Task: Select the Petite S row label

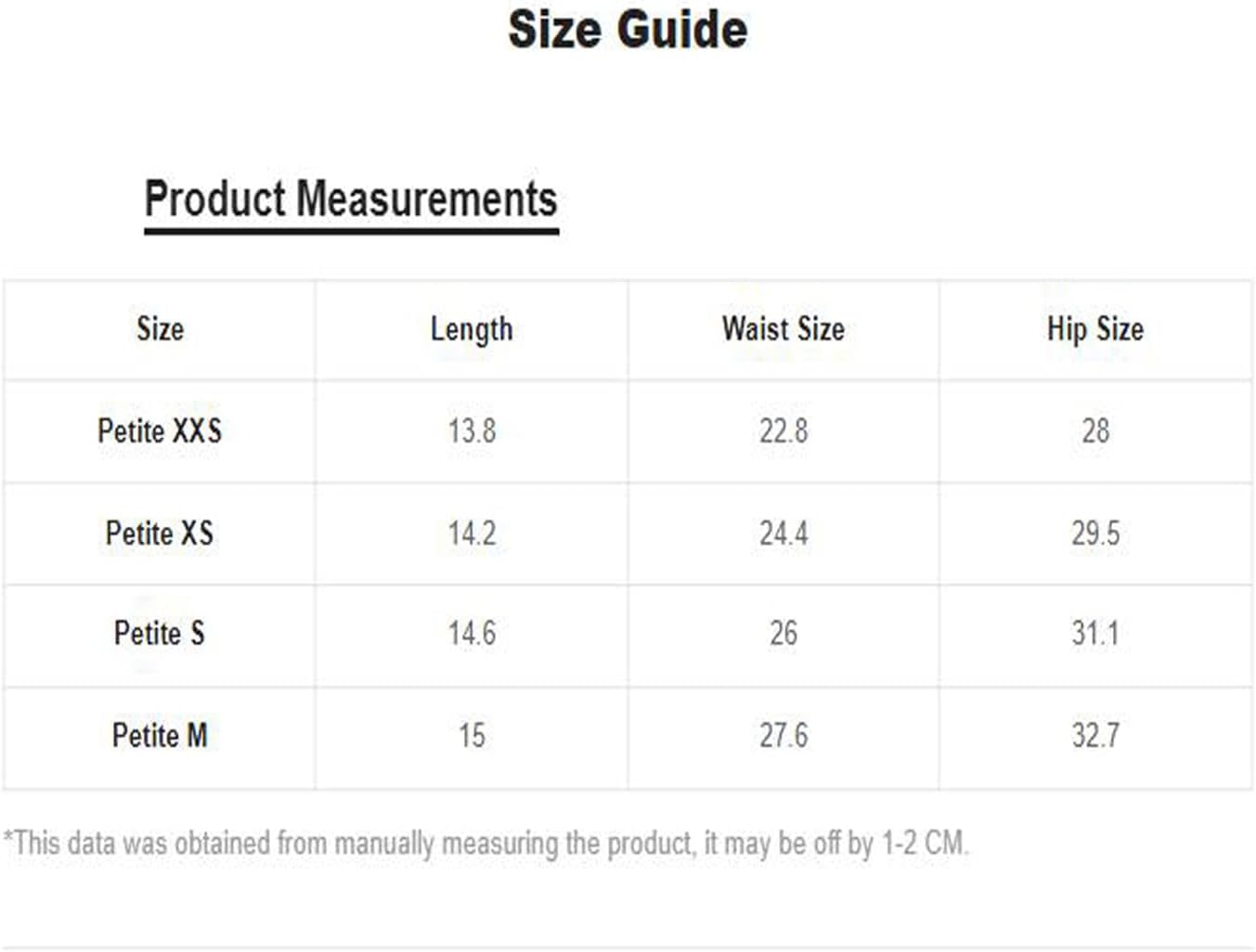Action: 160,633
